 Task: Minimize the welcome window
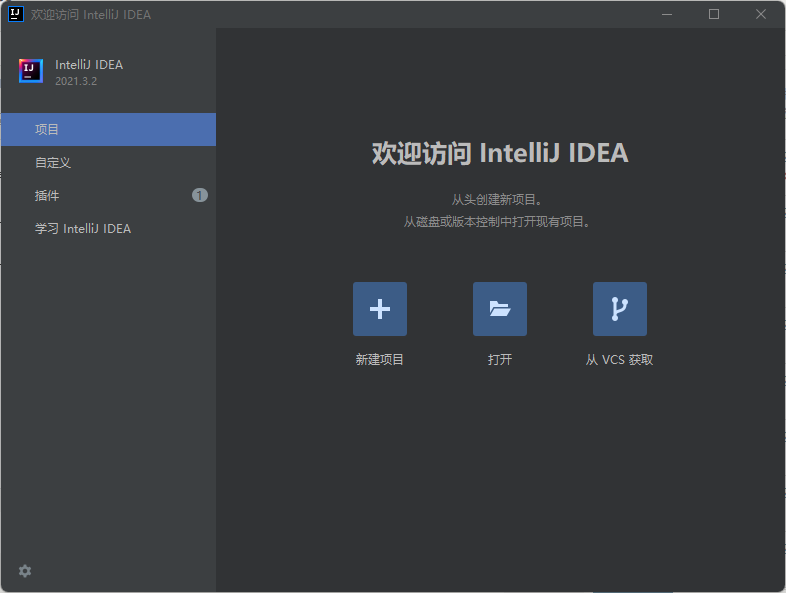[667, 14]
